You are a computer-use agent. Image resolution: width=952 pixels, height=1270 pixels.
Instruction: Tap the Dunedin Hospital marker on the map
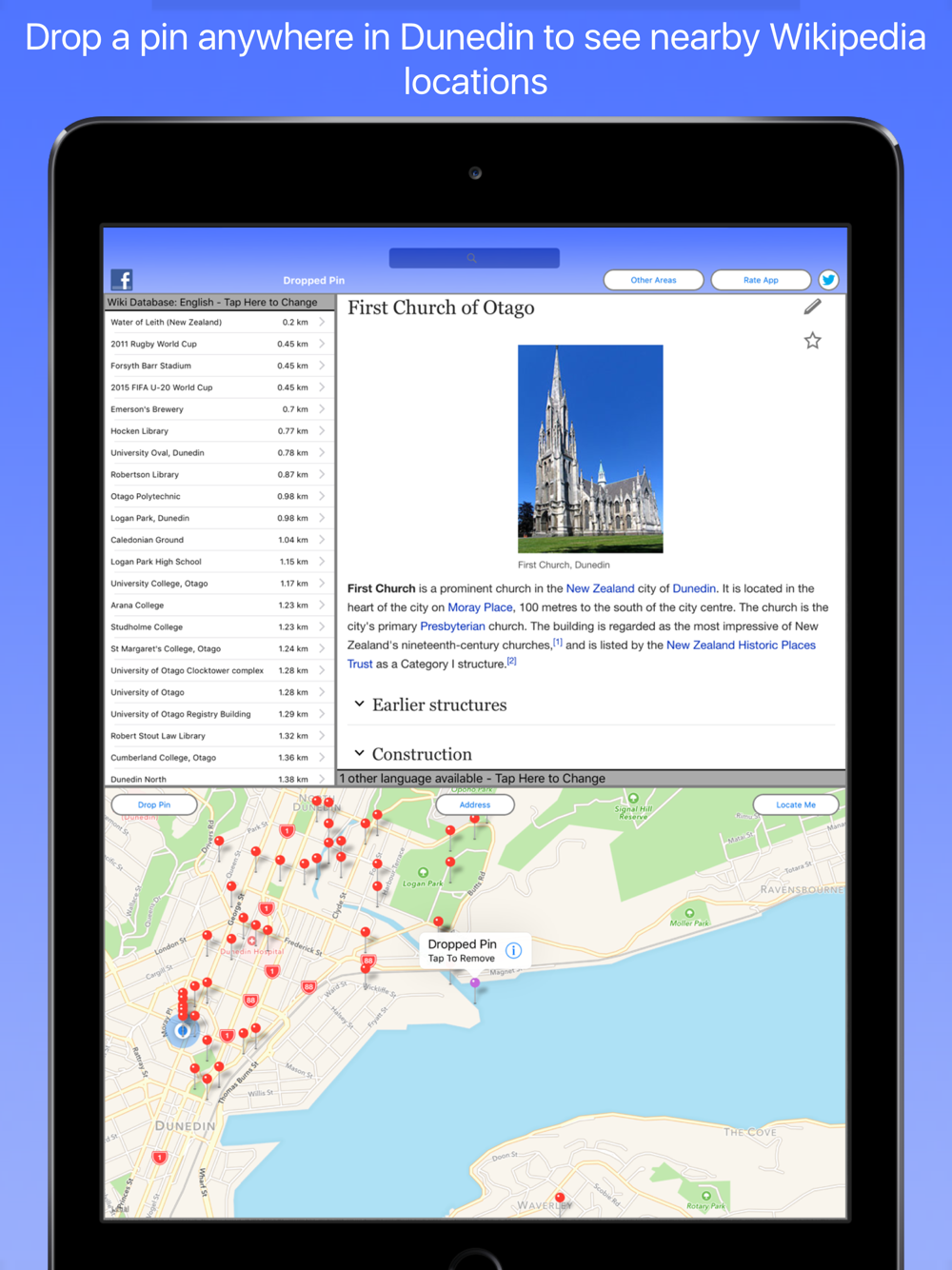coord(251,941)
